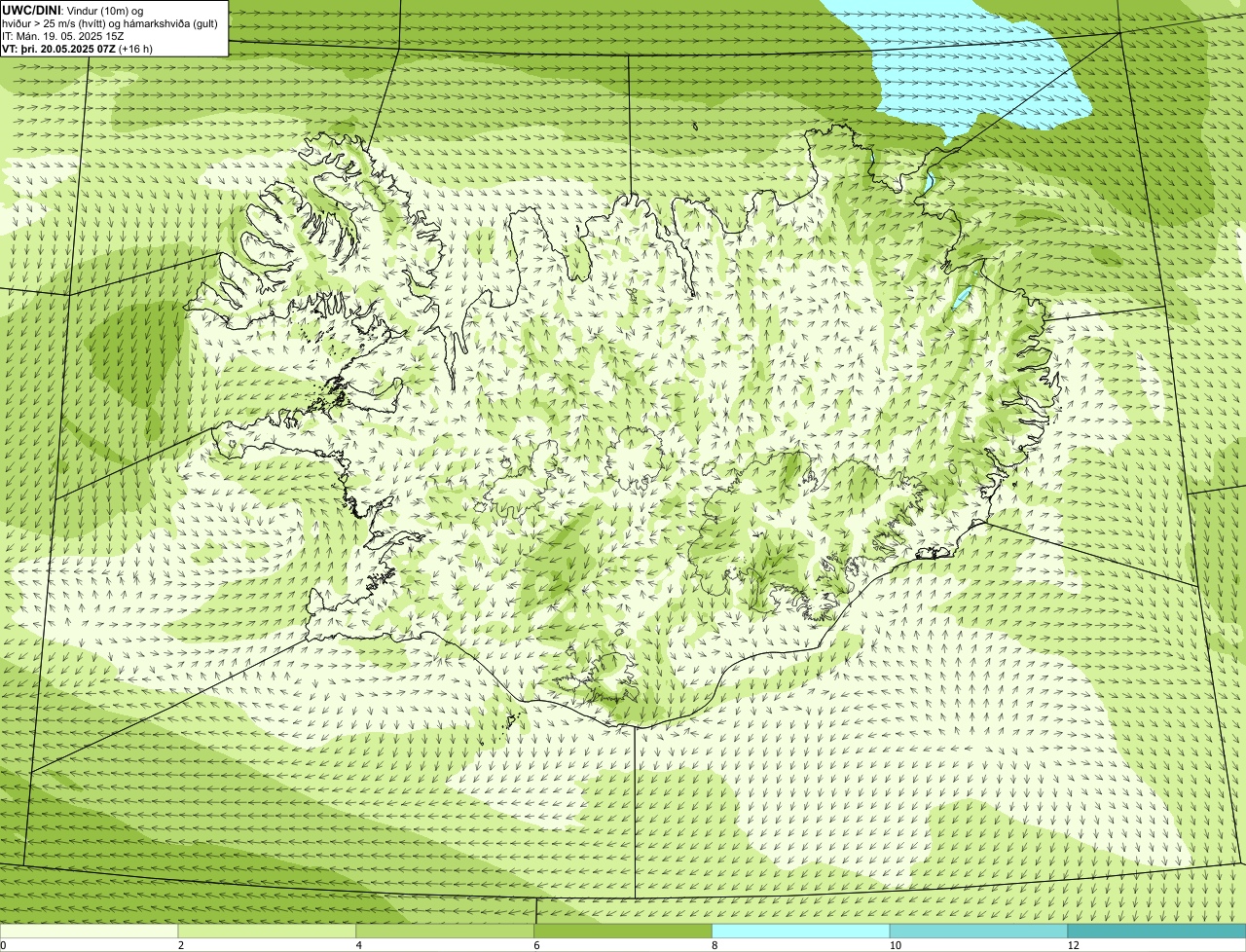This screenshot has width=1246, height=952.
Task: Click the 'hviður > 25 m/s (hvítt)' legend line
Action: 111,22
